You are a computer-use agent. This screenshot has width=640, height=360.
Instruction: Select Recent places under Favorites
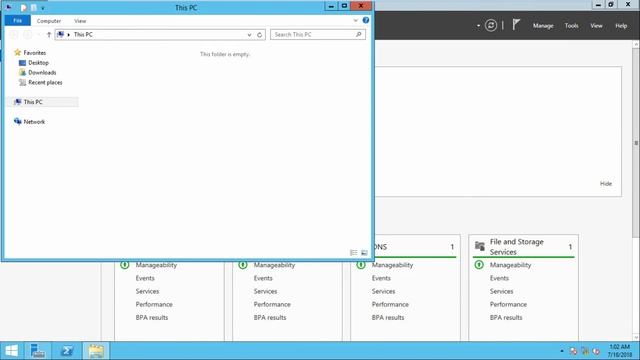click(x=45, y=82)
